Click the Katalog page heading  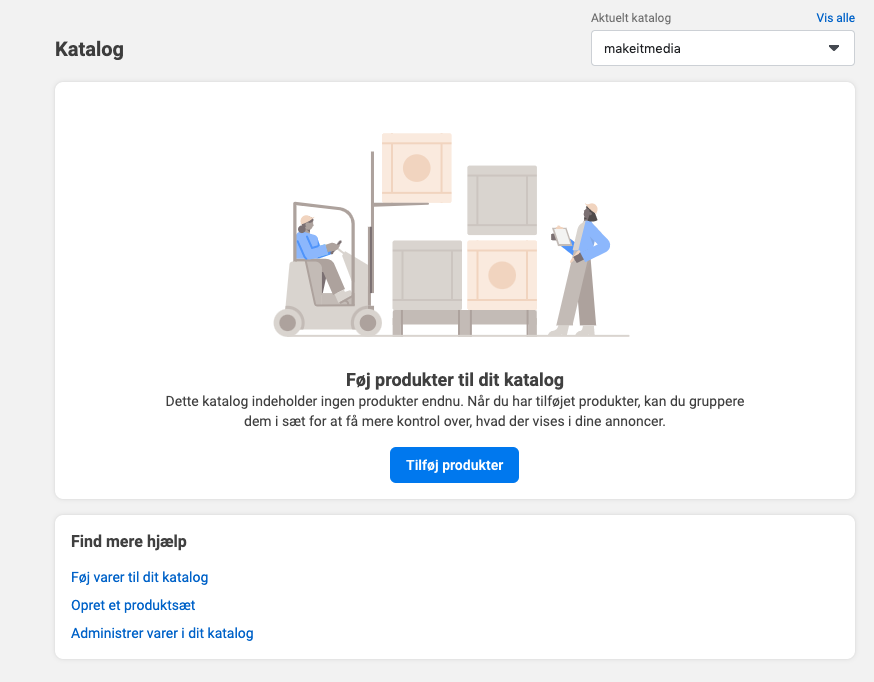(x=89, y=49)
